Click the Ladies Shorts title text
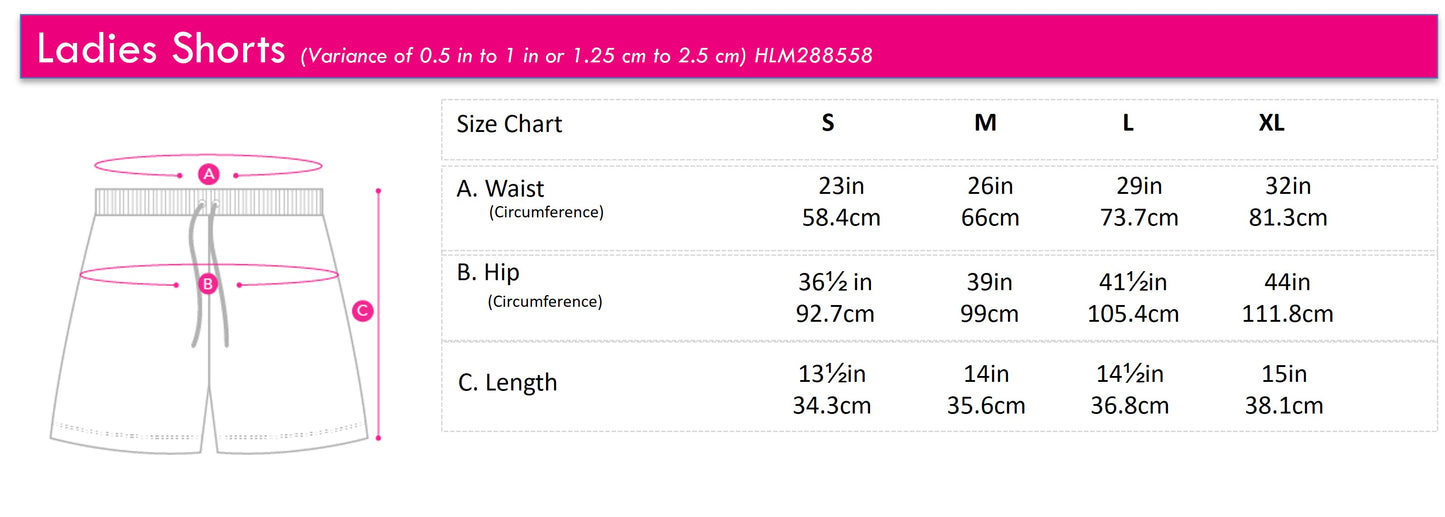This screenshot has height=517, width=1445. pos(161,50)
